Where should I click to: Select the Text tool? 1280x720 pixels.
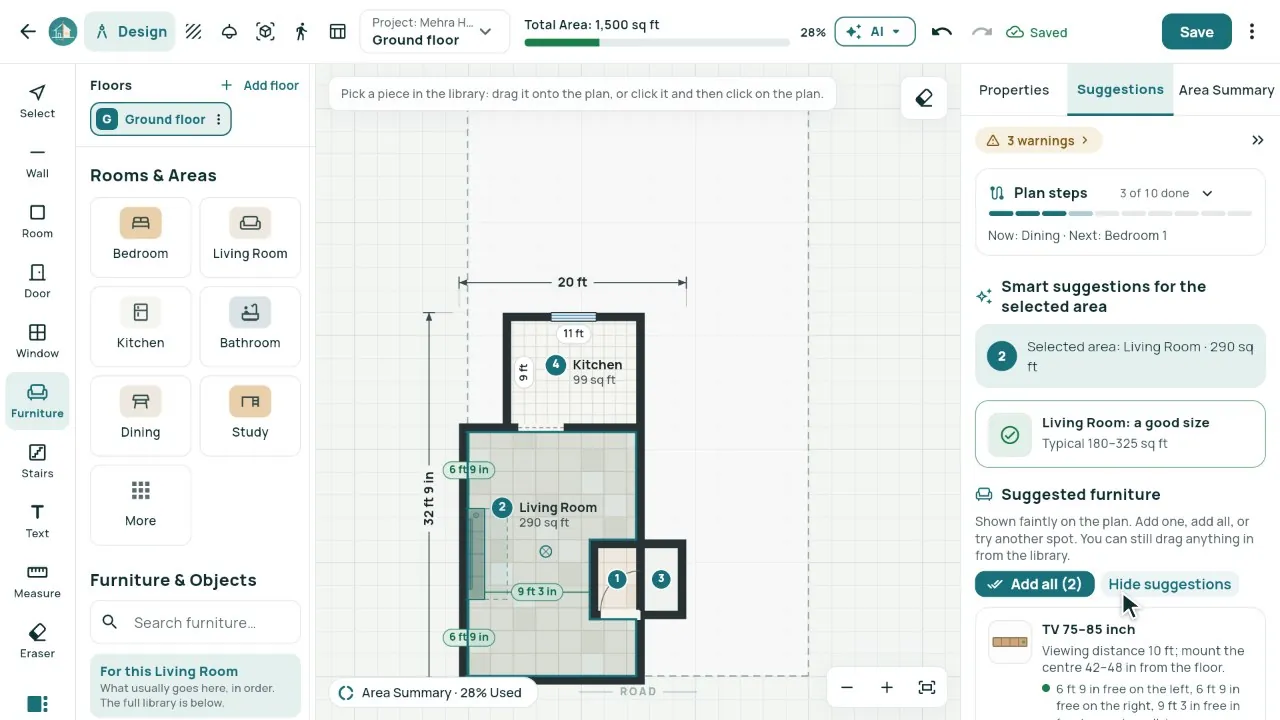click(x=37, y=521)
